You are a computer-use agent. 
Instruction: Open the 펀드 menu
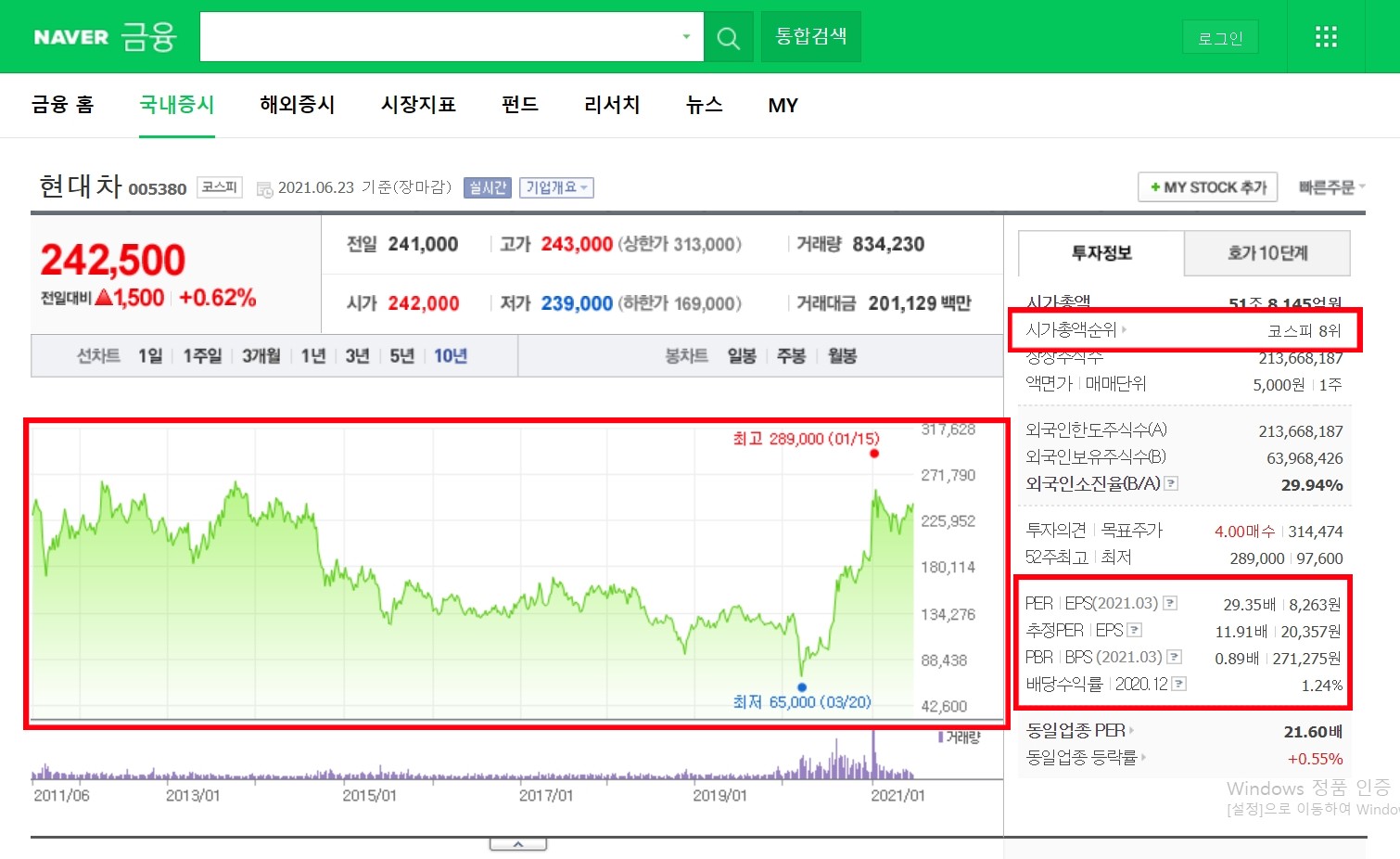click(x=520, y=105)
